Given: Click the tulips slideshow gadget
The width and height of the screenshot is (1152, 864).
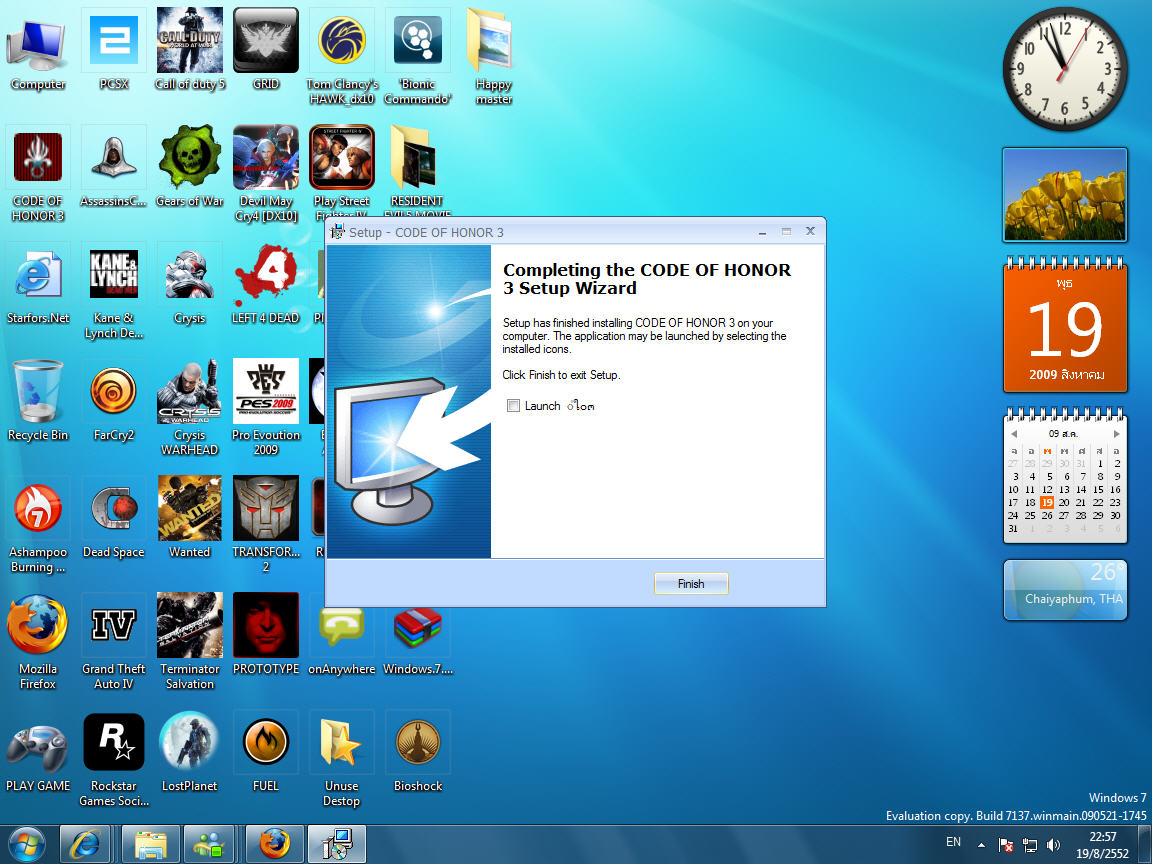Looking at the screenshot, I should 1065,195.
